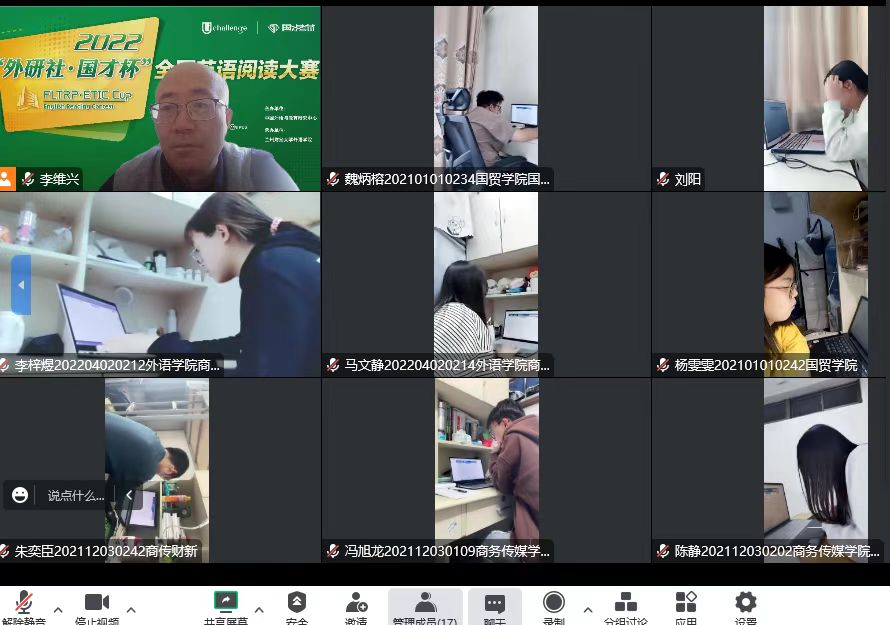
Task: Unmute the microphone in the bottom toolbar
Action: [x=24, y=603]
